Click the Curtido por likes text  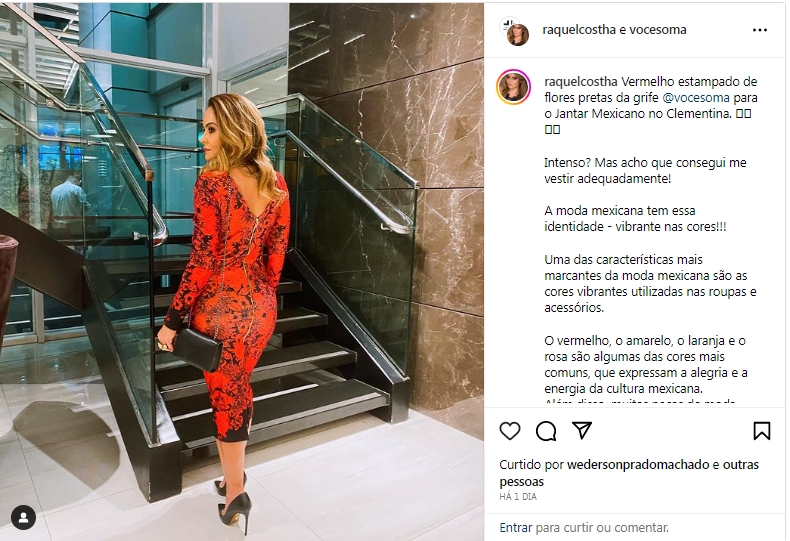pyautogui.click(x=532, y=464)
